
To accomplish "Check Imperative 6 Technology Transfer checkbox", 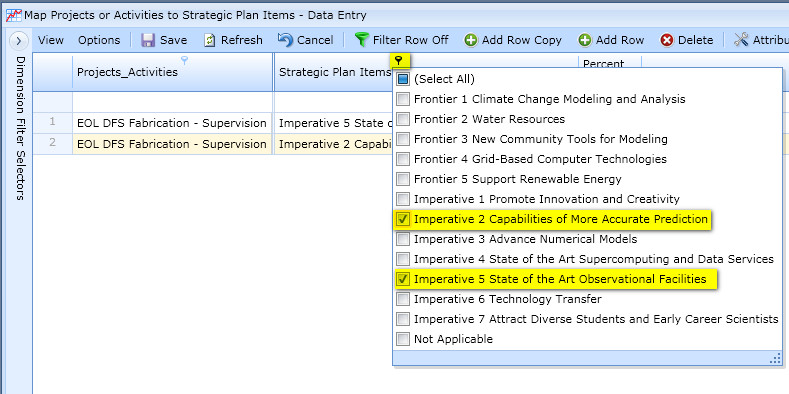I will [x=403, y=299].
